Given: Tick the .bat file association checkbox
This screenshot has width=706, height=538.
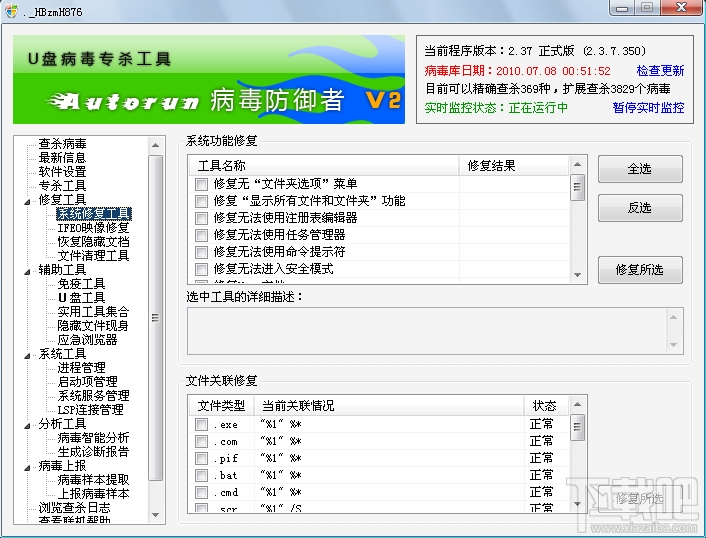Looking at the screenshot, I should click(x=201, y=475).
